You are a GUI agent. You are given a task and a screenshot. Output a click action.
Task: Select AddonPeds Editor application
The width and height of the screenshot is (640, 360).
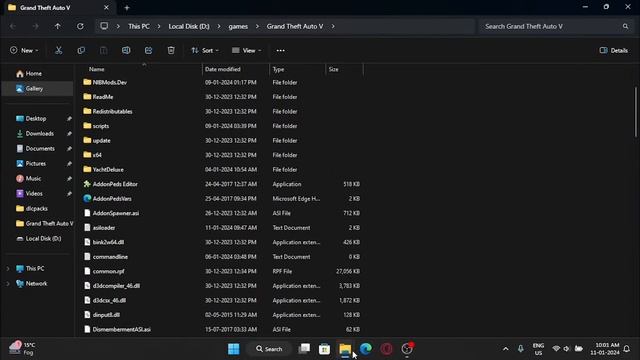pos(115,184)
